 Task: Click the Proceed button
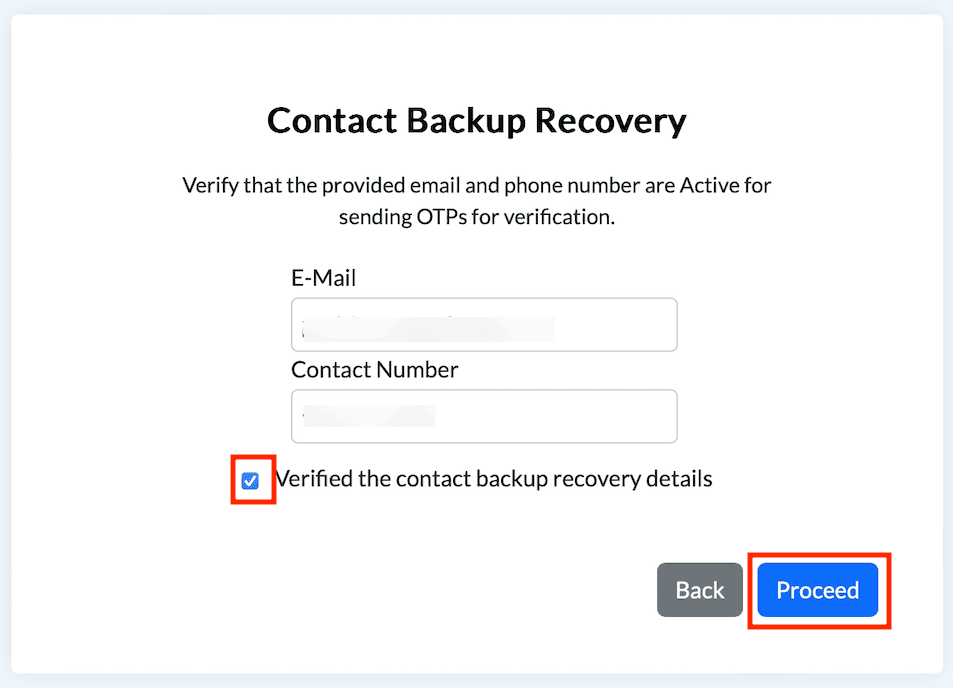817,590
